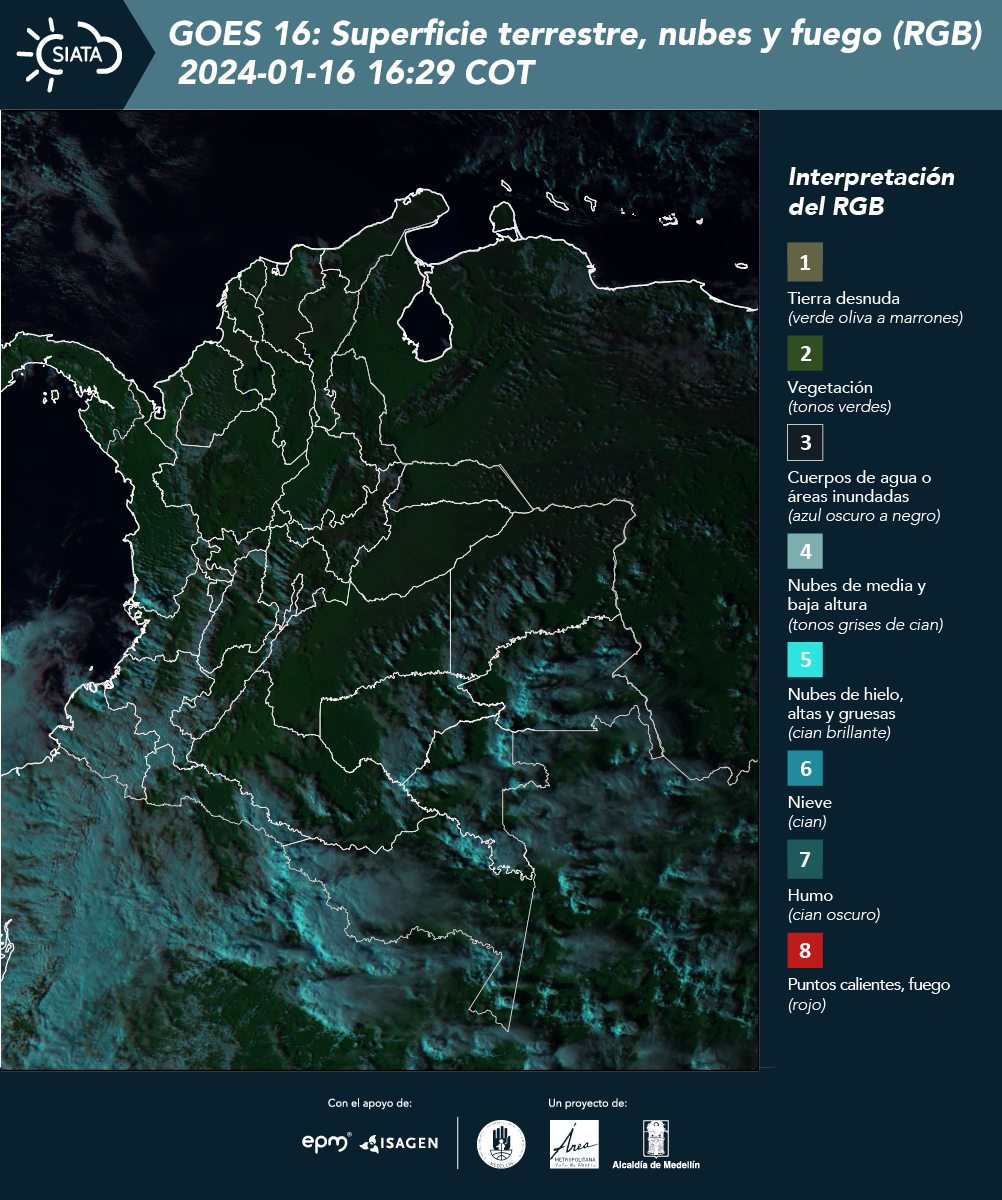Click the '(azul oscuro a negro)' description

click(864, 516)
